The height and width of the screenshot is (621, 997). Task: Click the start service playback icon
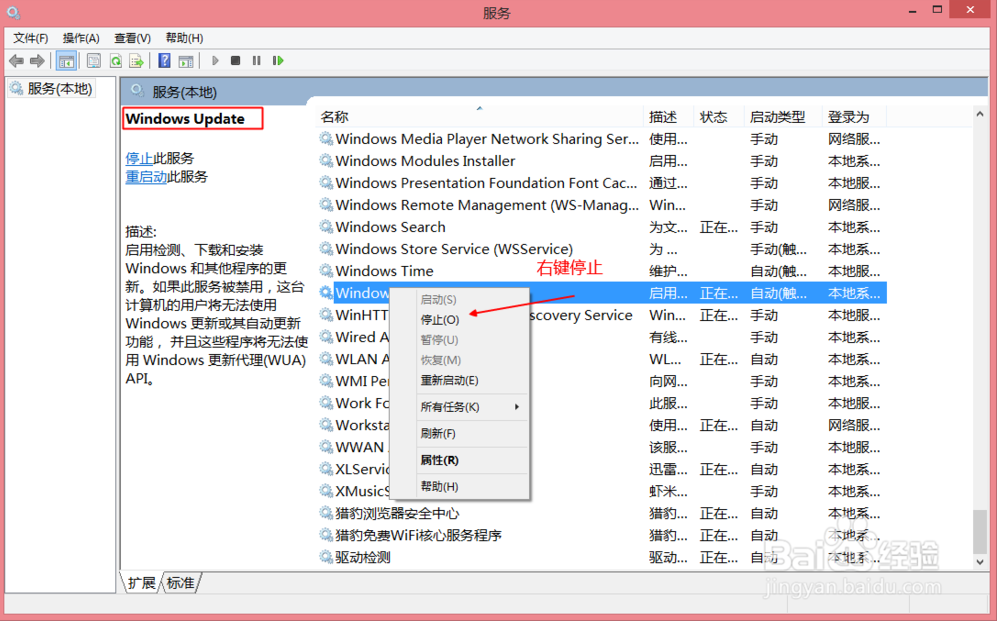[215, 61]
